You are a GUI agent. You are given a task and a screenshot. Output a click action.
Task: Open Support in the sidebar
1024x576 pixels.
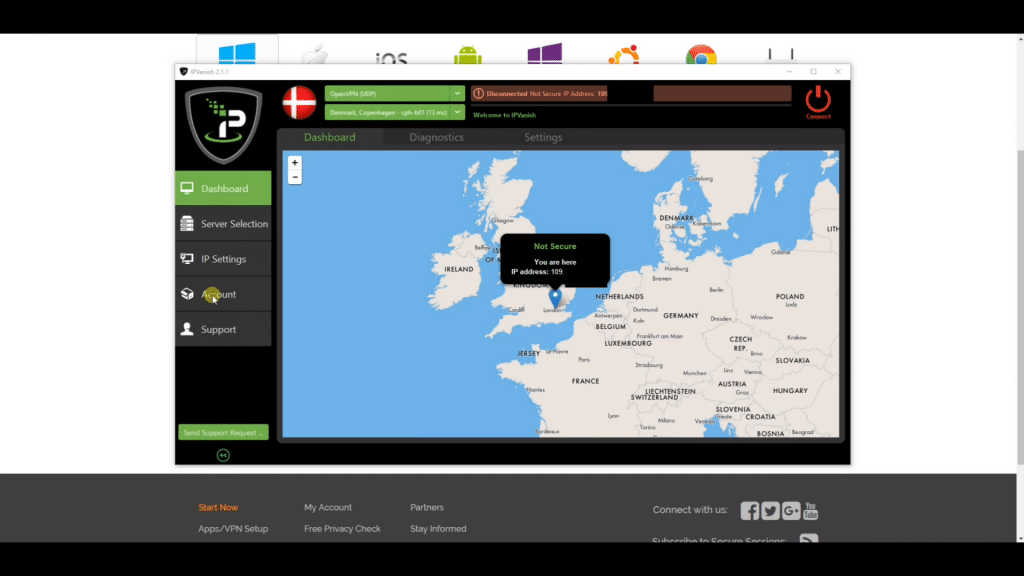[x=223, y=329]
